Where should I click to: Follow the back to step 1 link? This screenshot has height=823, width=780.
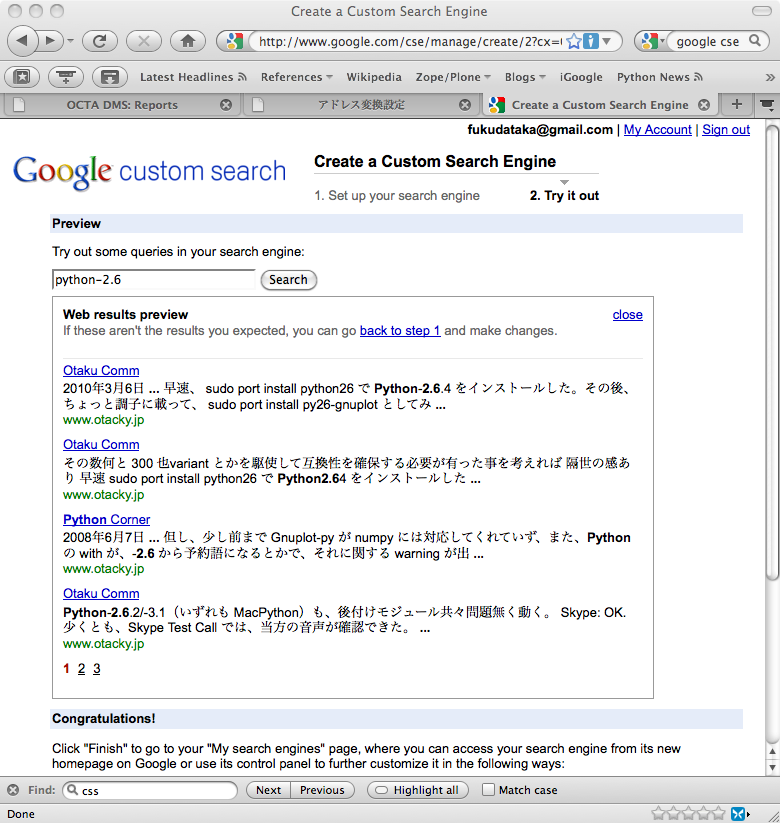pos(400,331)
